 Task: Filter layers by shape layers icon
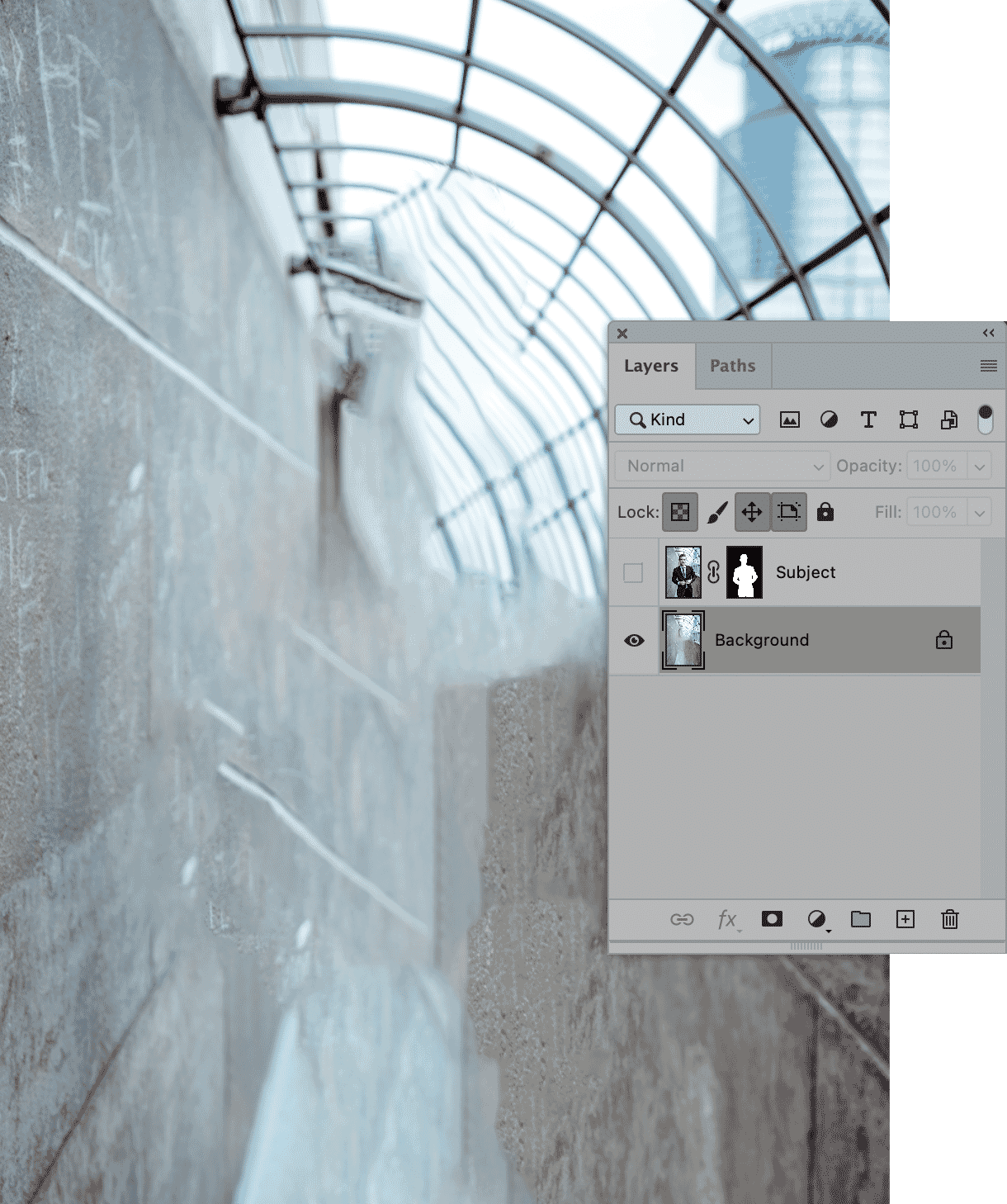tap(908, 420)
